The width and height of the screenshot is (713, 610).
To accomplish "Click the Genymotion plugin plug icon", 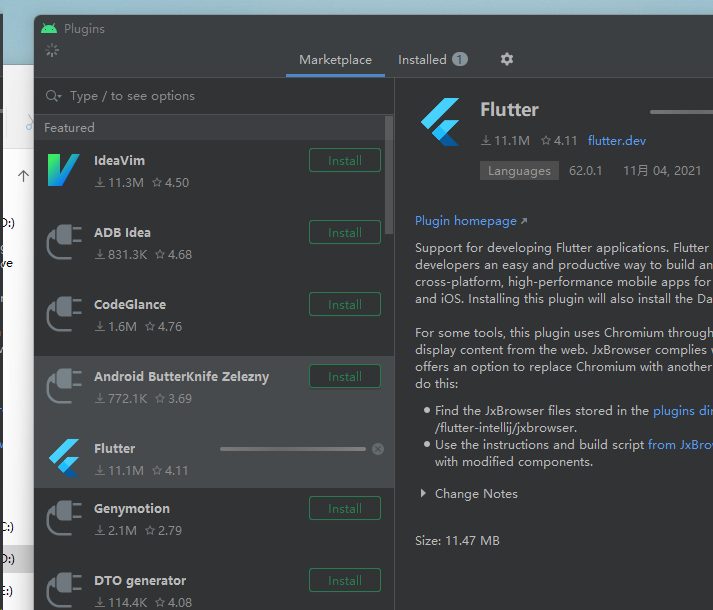I will (64, 518).
